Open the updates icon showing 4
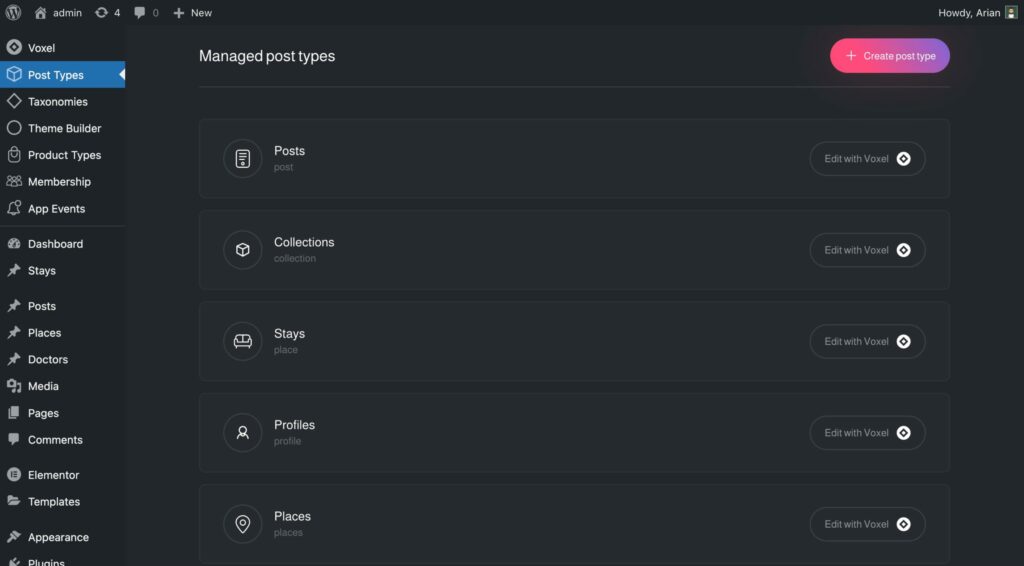The width and height of the screenshot is (1024, 566). [x=107, y=13]
